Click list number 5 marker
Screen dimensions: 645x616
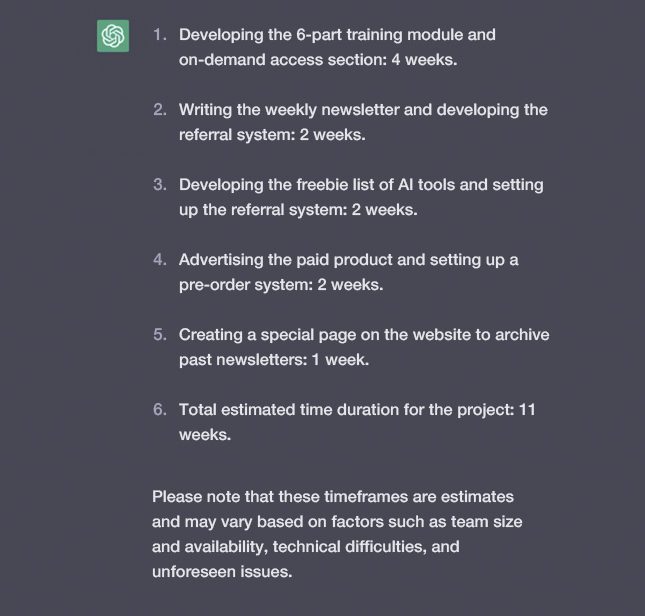point(160,335)
